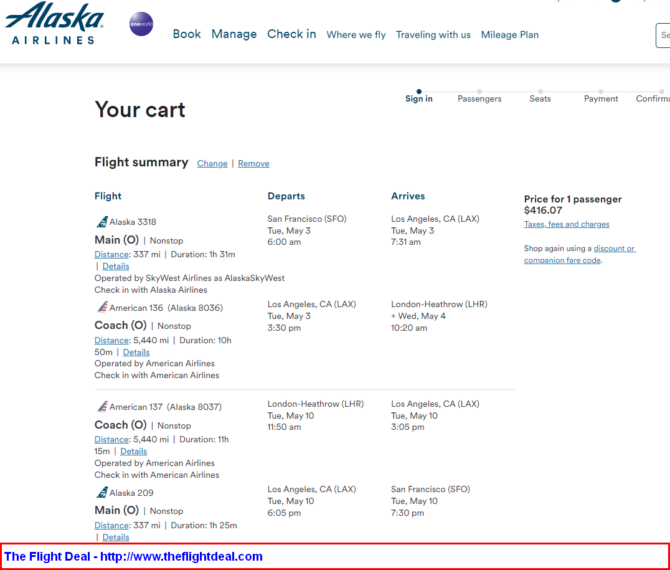Click the Change flight link
670x570 pixels.
click(212, 164)
